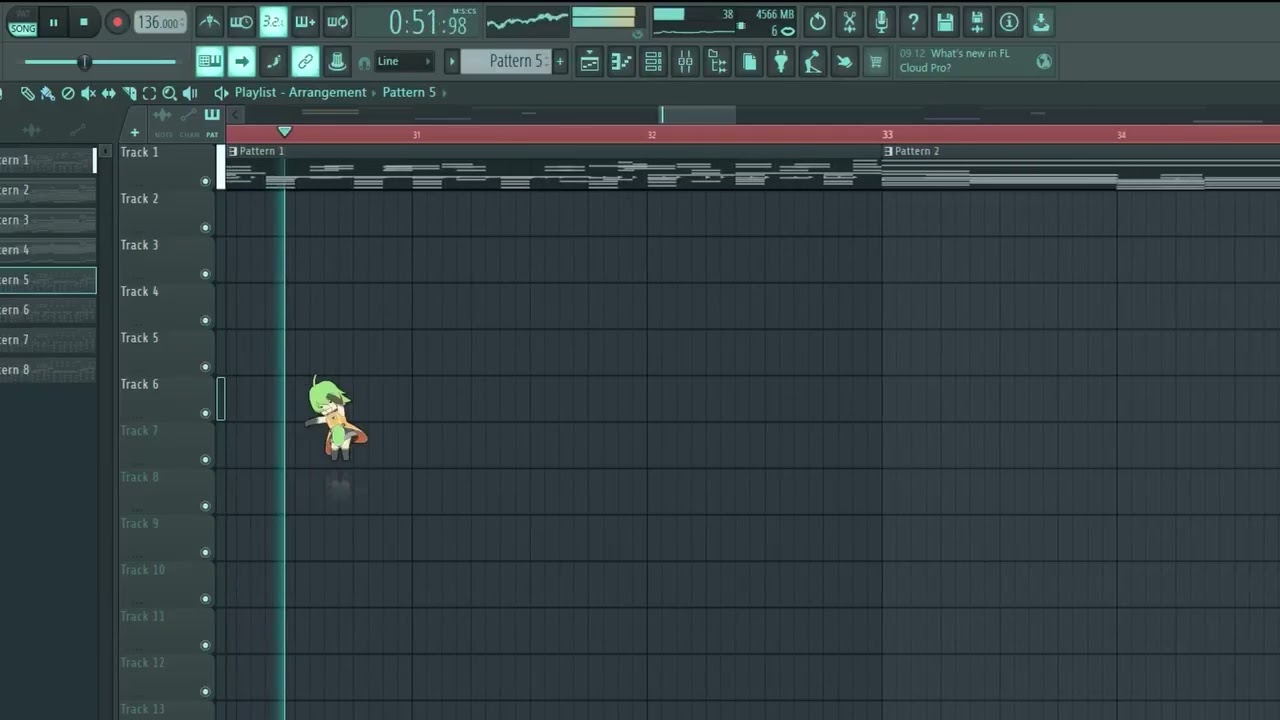Click the arrow left of Pattern 5 selector
The height and width of the screenshot is (720, 1280).
point(452,62)
